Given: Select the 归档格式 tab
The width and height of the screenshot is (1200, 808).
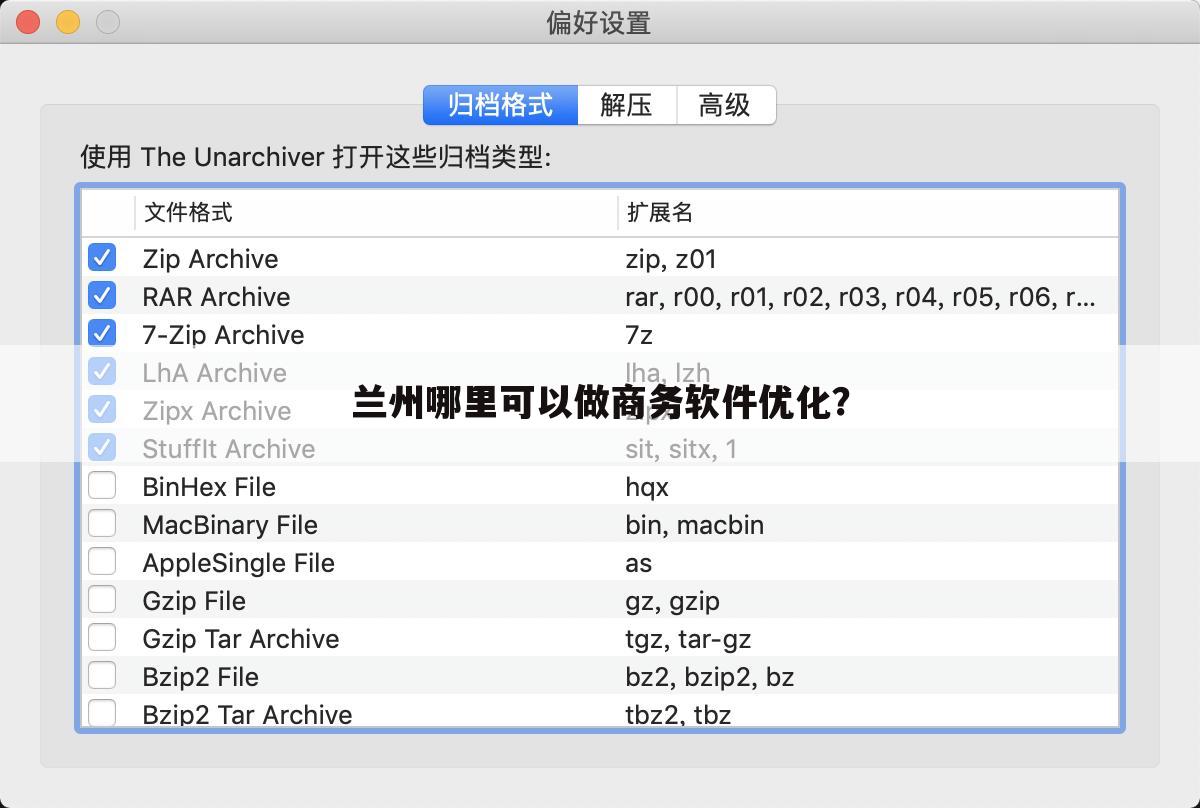Looking at the screenshot, I should tap(501, 105).
